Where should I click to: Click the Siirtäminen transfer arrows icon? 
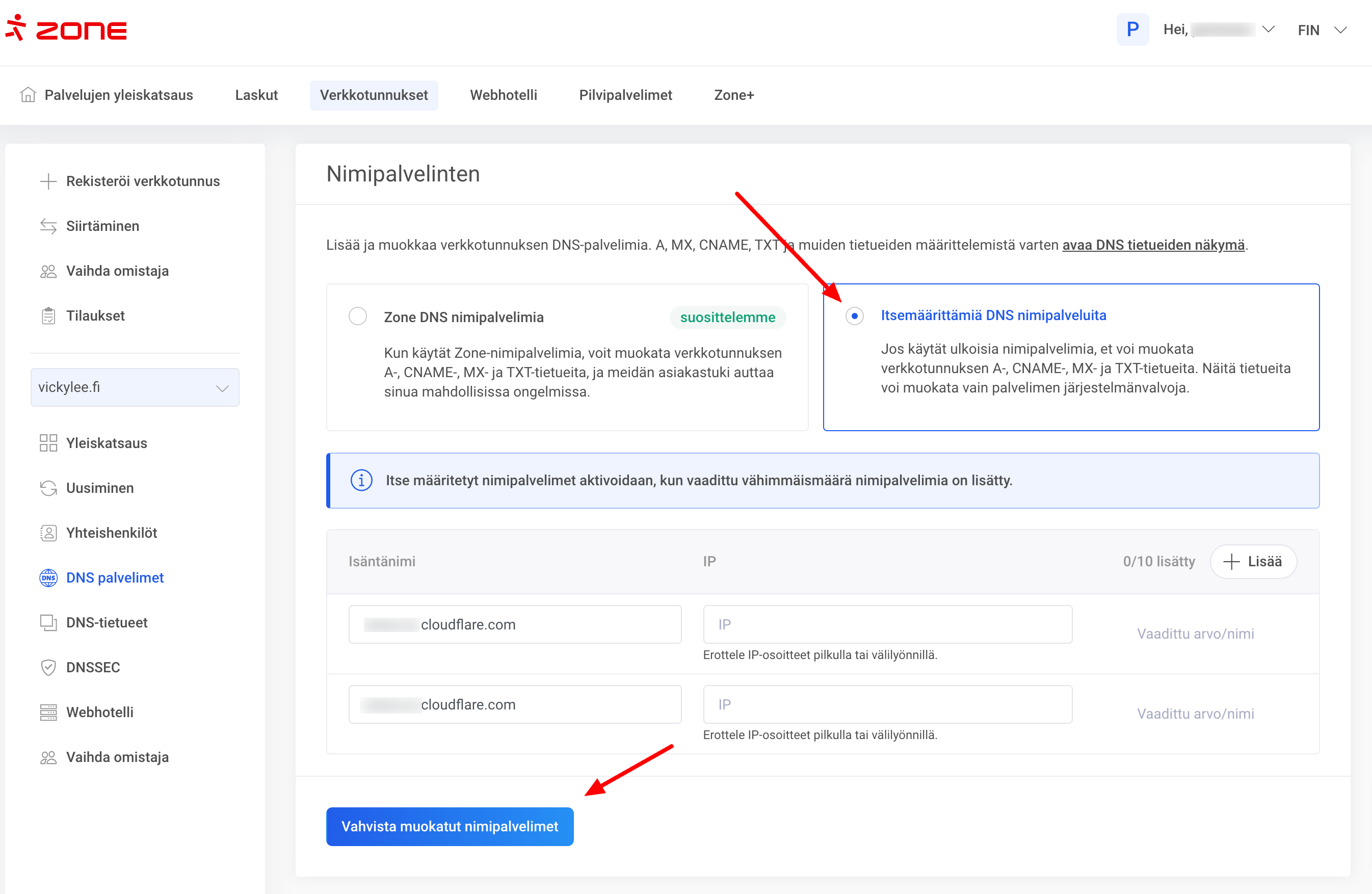(48, 226)
